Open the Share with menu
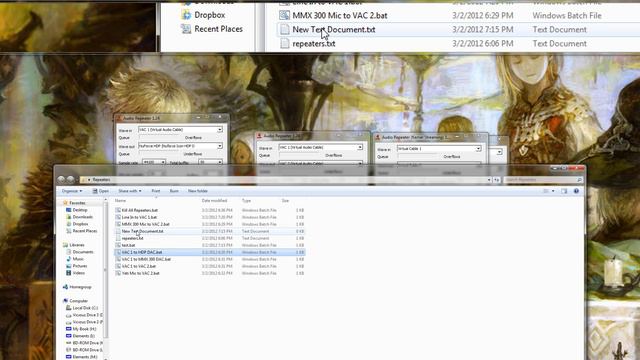The image size is (640, 360). (129, 191)
